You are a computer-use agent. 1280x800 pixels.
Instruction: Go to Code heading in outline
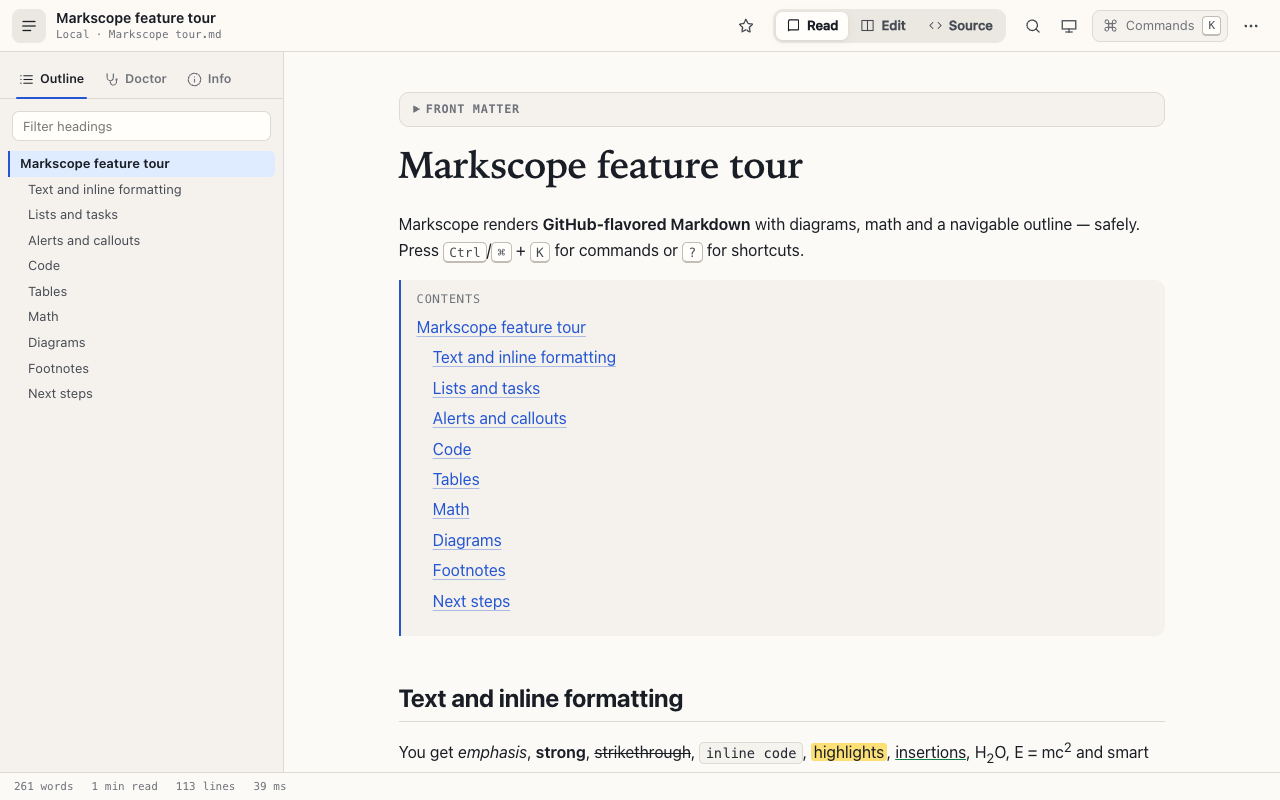point(141,266)
